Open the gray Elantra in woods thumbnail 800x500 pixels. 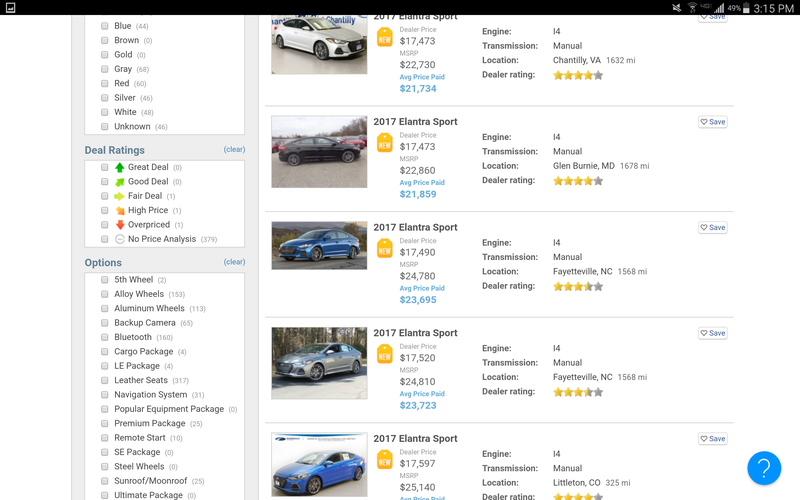click(x=319, y=363)
